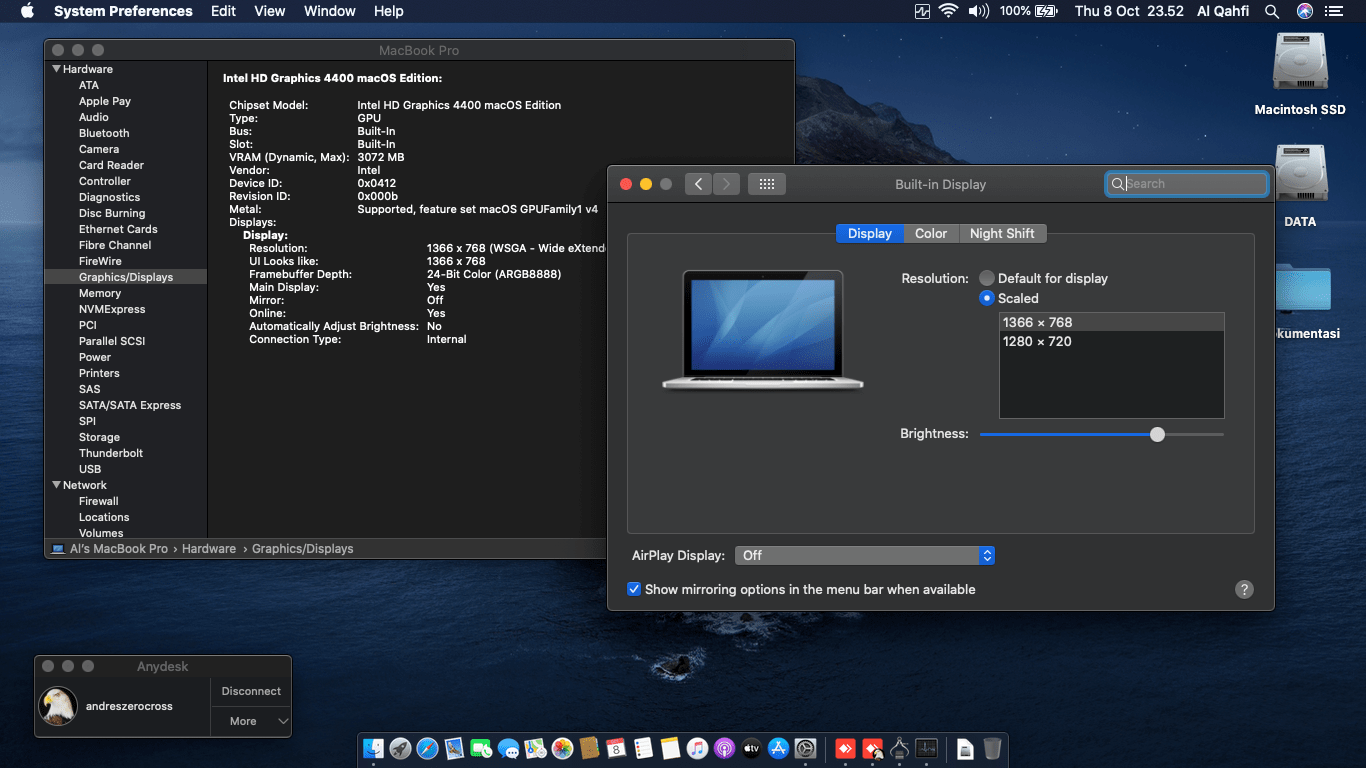Select the Default for display radio button
This screenshot has width=1366, height=768.
(987, 278)
